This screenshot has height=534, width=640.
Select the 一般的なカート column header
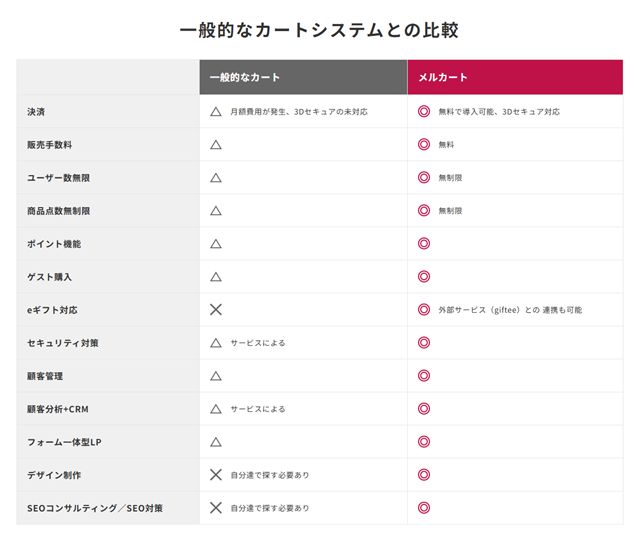pos(245,77)
